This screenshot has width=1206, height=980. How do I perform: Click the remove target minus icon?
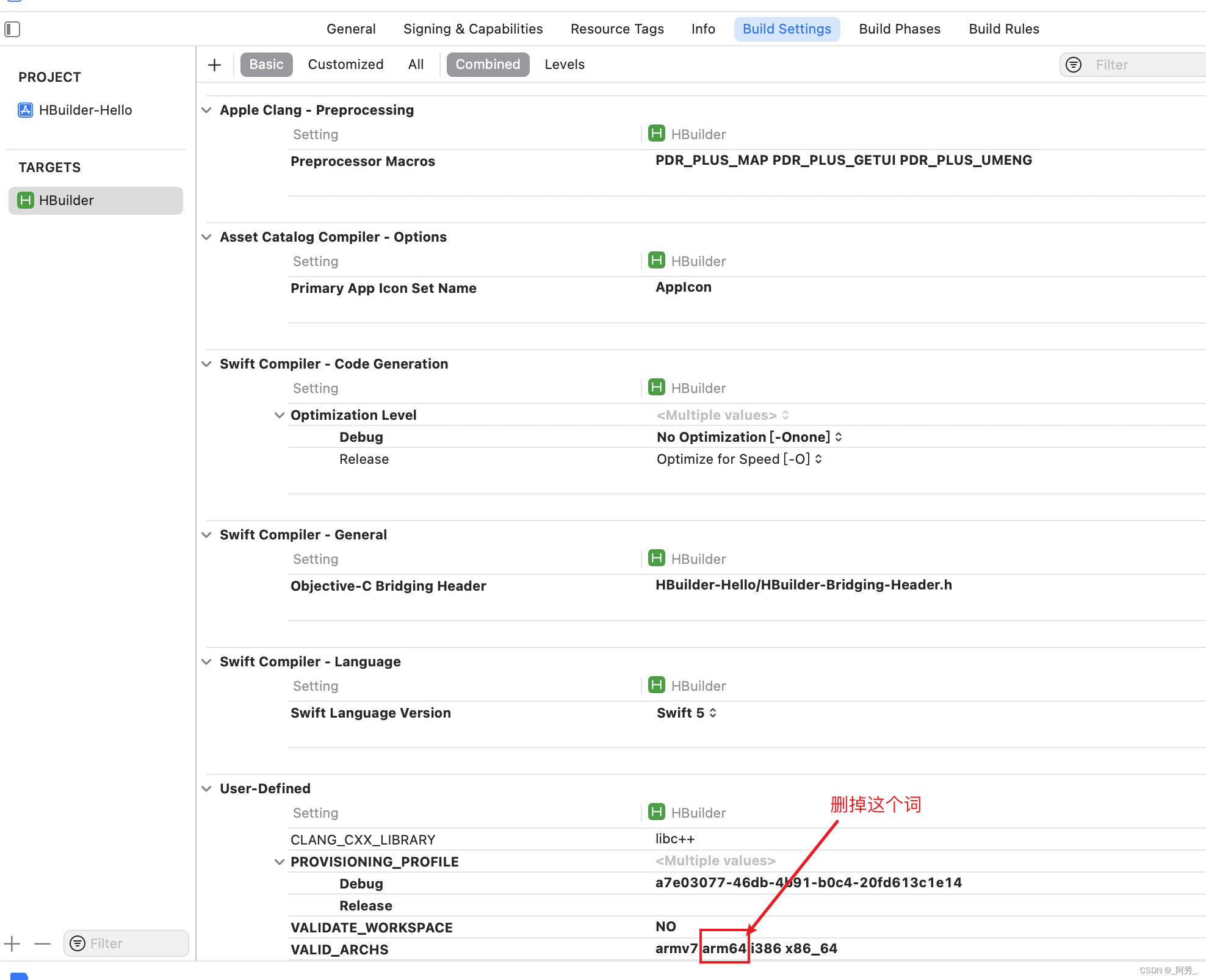tap(42, 943)
